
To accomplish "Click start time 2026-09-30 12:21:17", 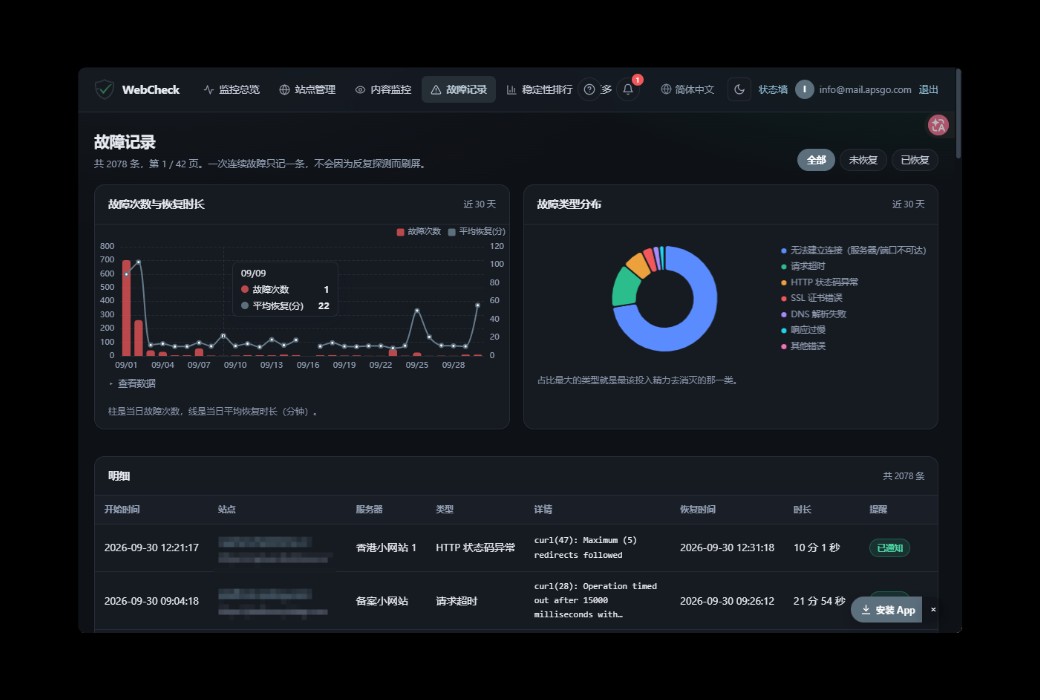I will click(x=151, y=548).
